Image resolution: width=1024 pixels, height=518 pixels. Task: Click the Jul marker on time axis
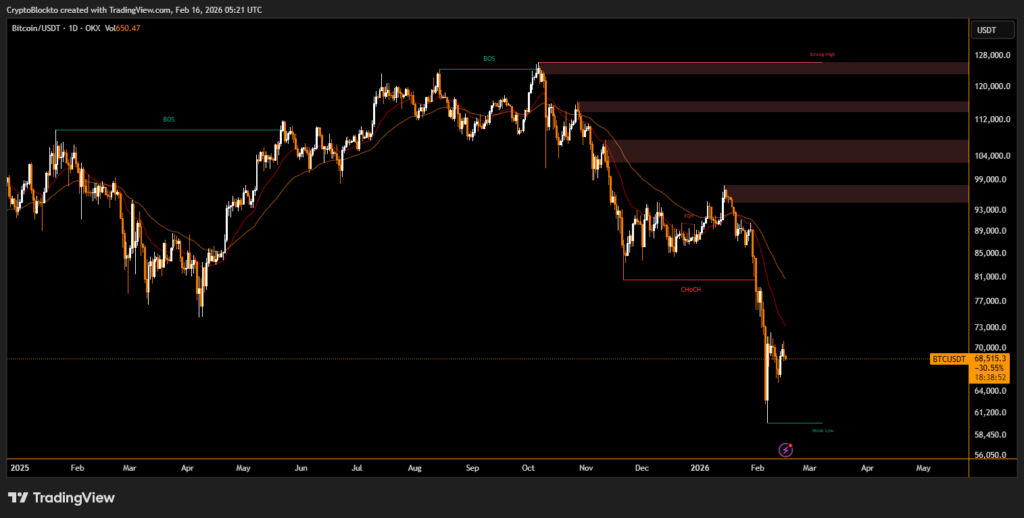[355, 467]
